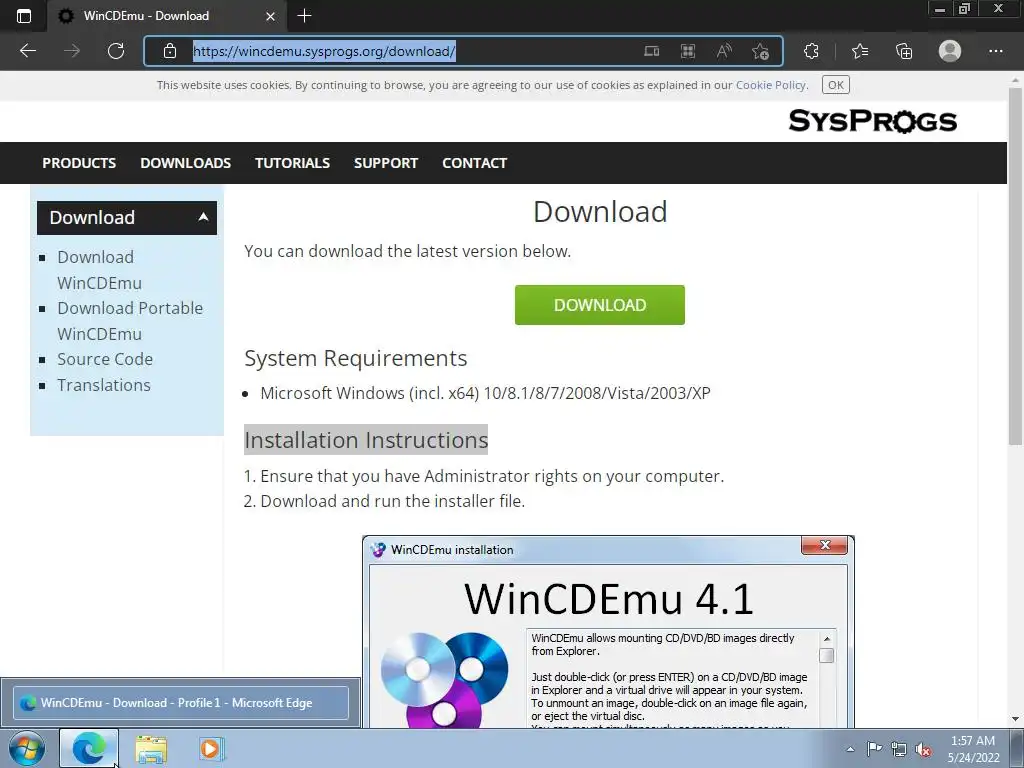Open the QR code icon in address bar
The height and width of the screenshot is (768, 1024).
click(x=688, y=51)
